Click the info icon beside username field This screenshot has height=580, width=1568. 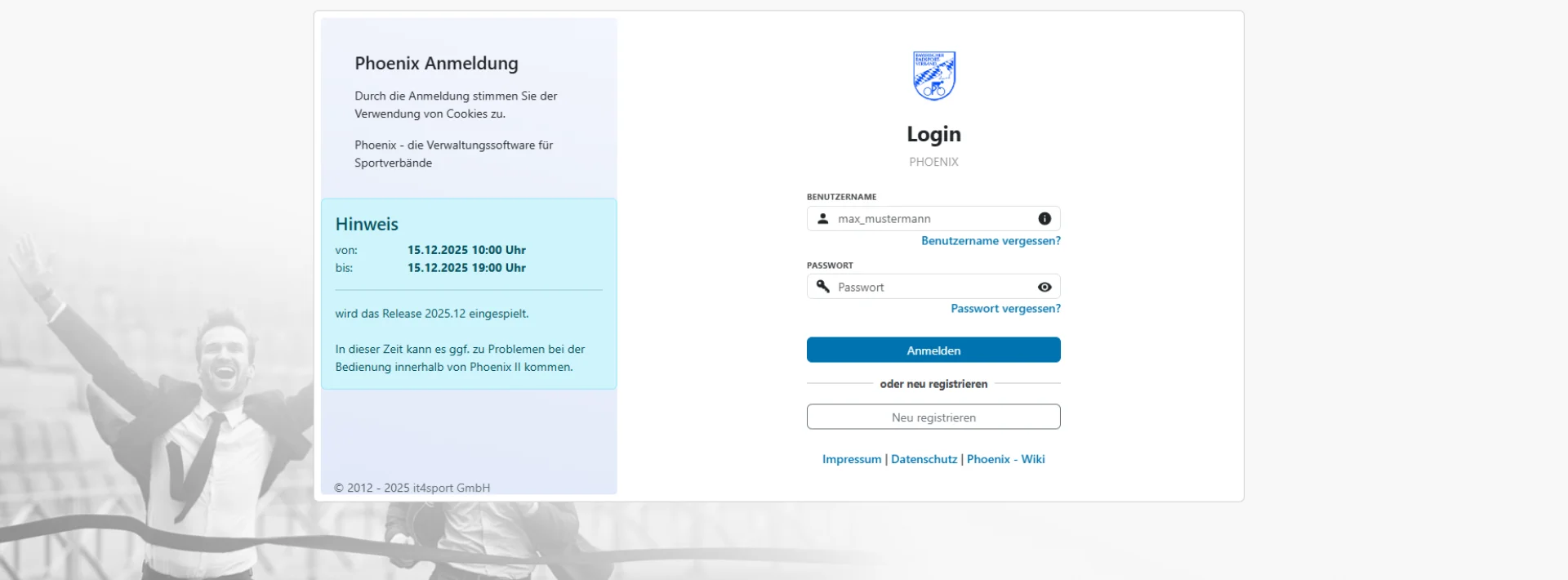[x=1044, y=219]
